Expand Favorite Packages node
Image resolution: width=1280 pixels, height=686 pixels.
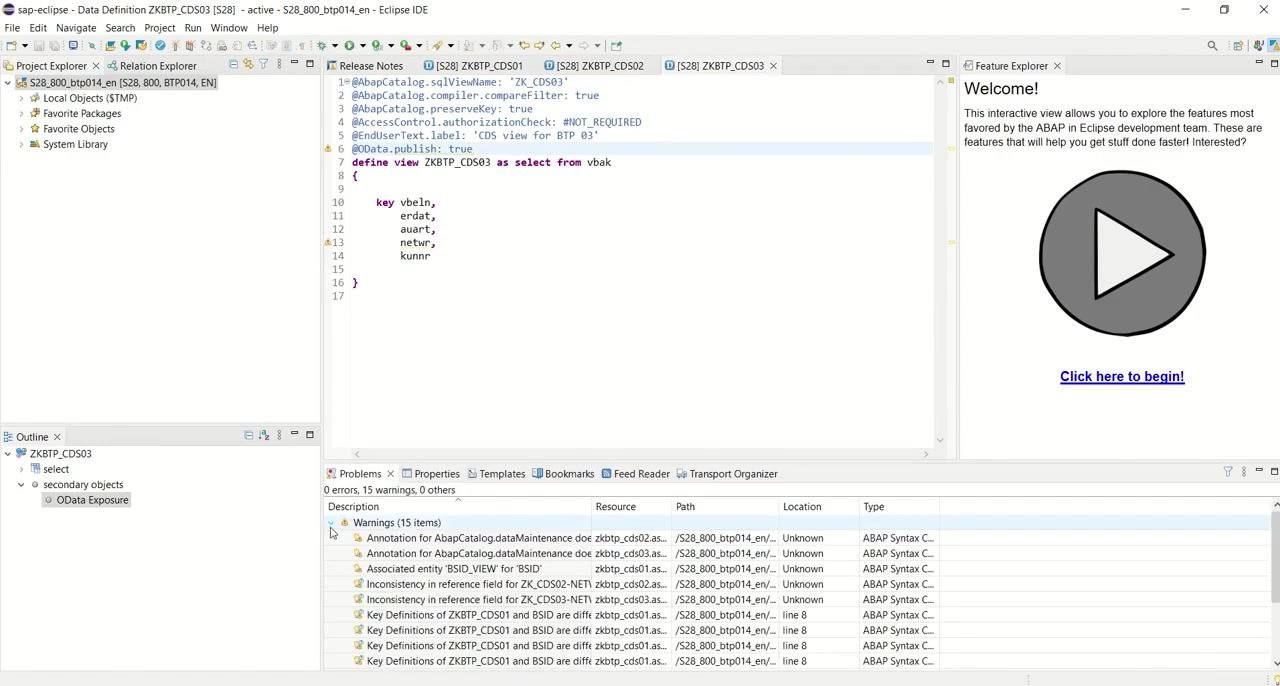point(21,114)
